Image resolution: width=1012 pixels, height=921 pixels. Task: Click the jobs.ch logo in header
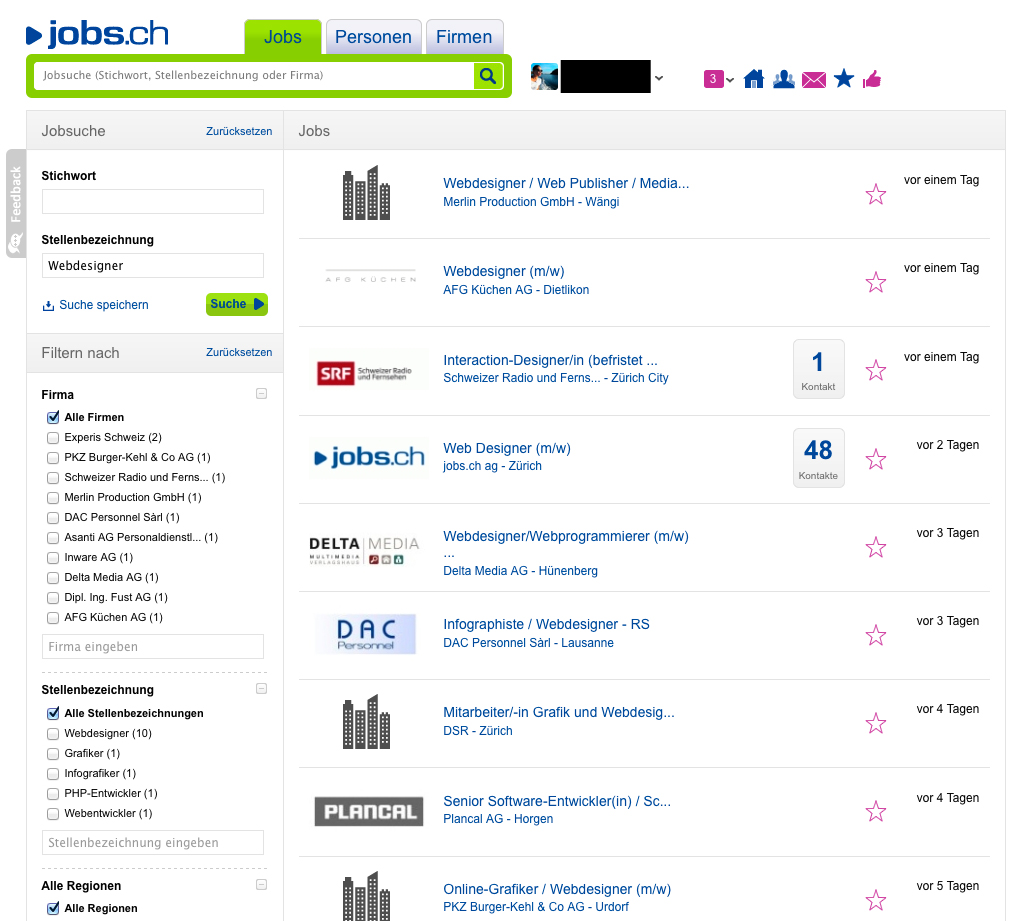coord(97,34)
